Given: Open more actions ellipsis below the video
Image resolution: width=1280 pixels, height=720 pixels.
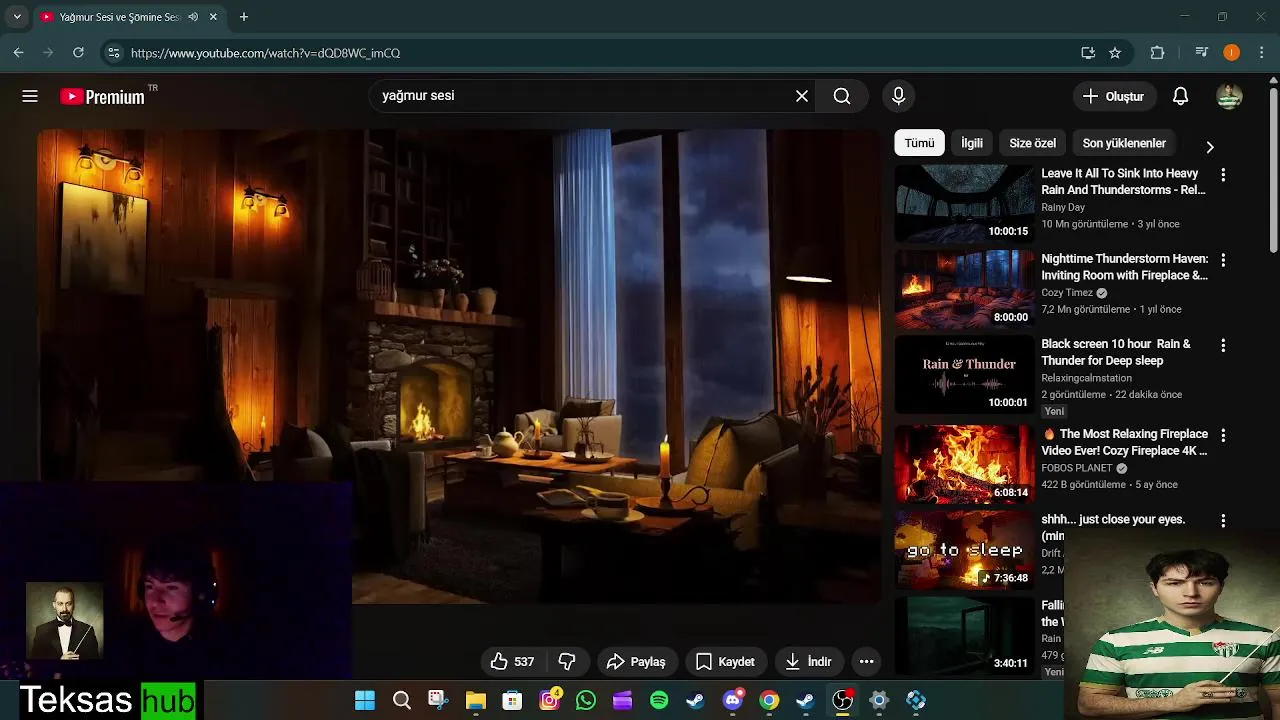Looking at the screenshot, I should [x=867, y=661].
